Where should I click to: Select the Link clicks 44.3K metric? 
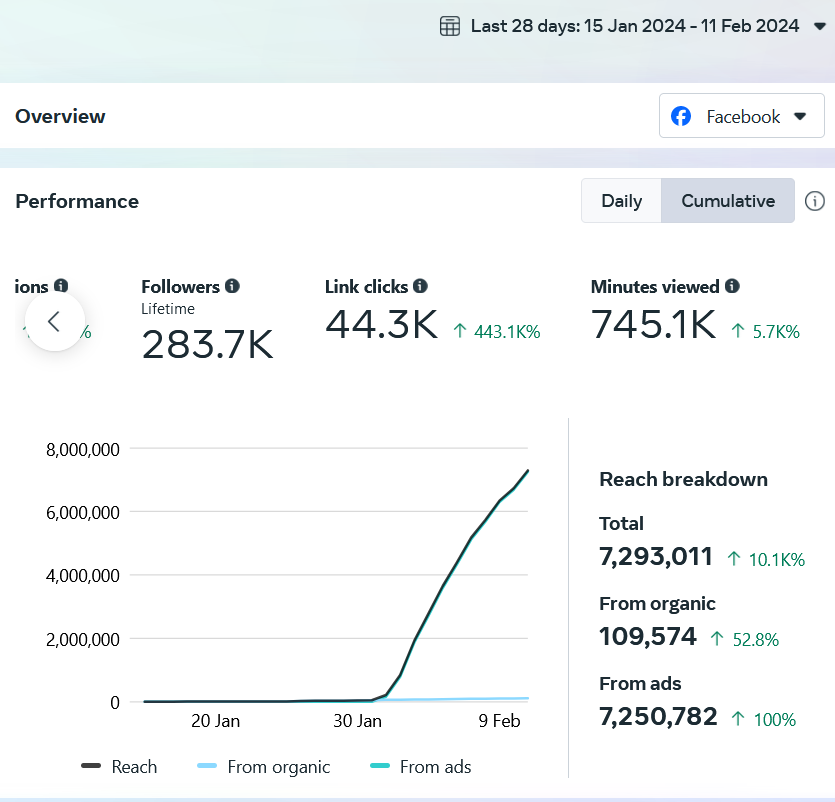coord(381,325)
